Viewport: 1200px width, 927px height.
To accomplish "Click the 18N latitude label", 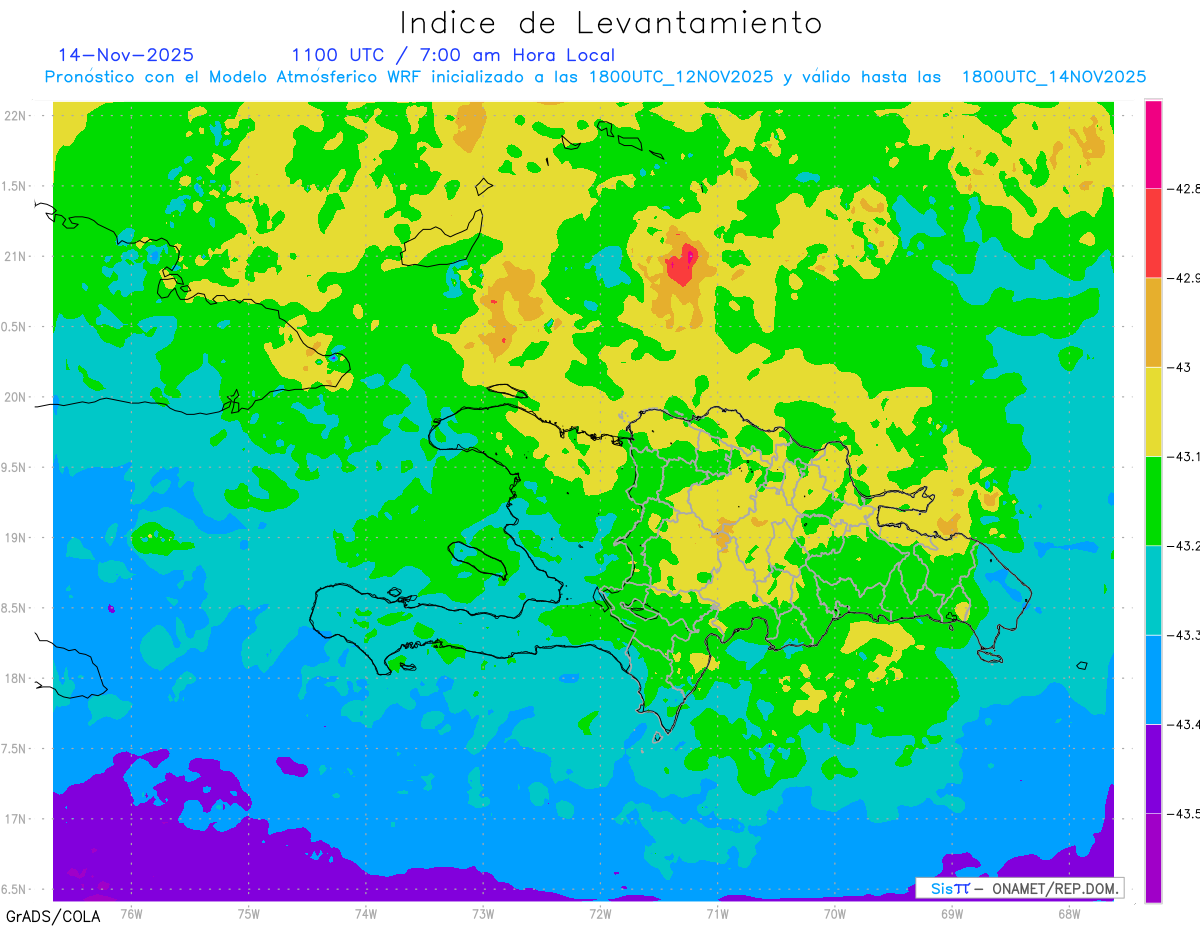I will [17, 678].
